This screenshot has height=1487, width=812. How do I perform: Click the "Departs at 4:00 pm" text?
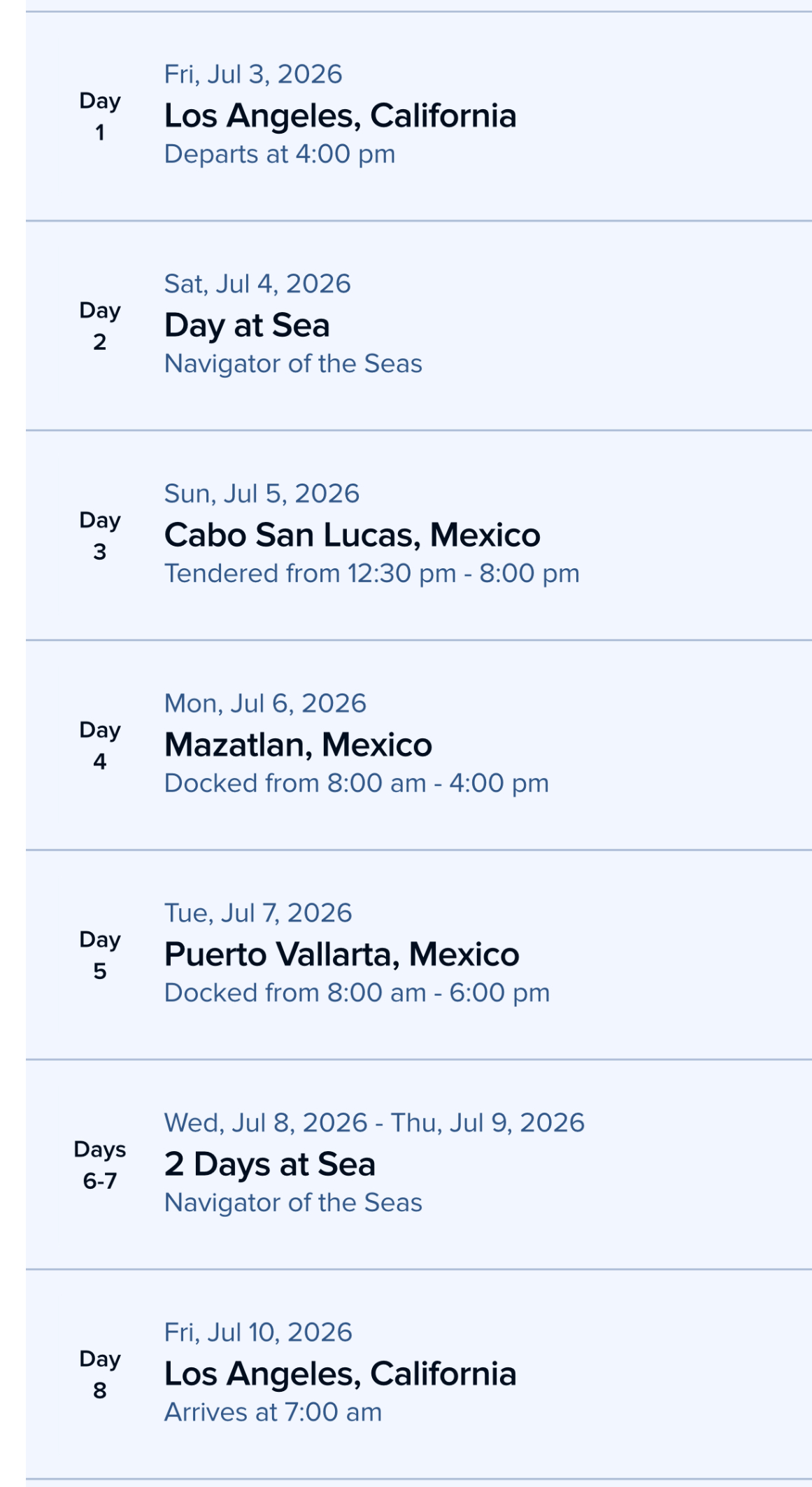(x=280, y=155)
